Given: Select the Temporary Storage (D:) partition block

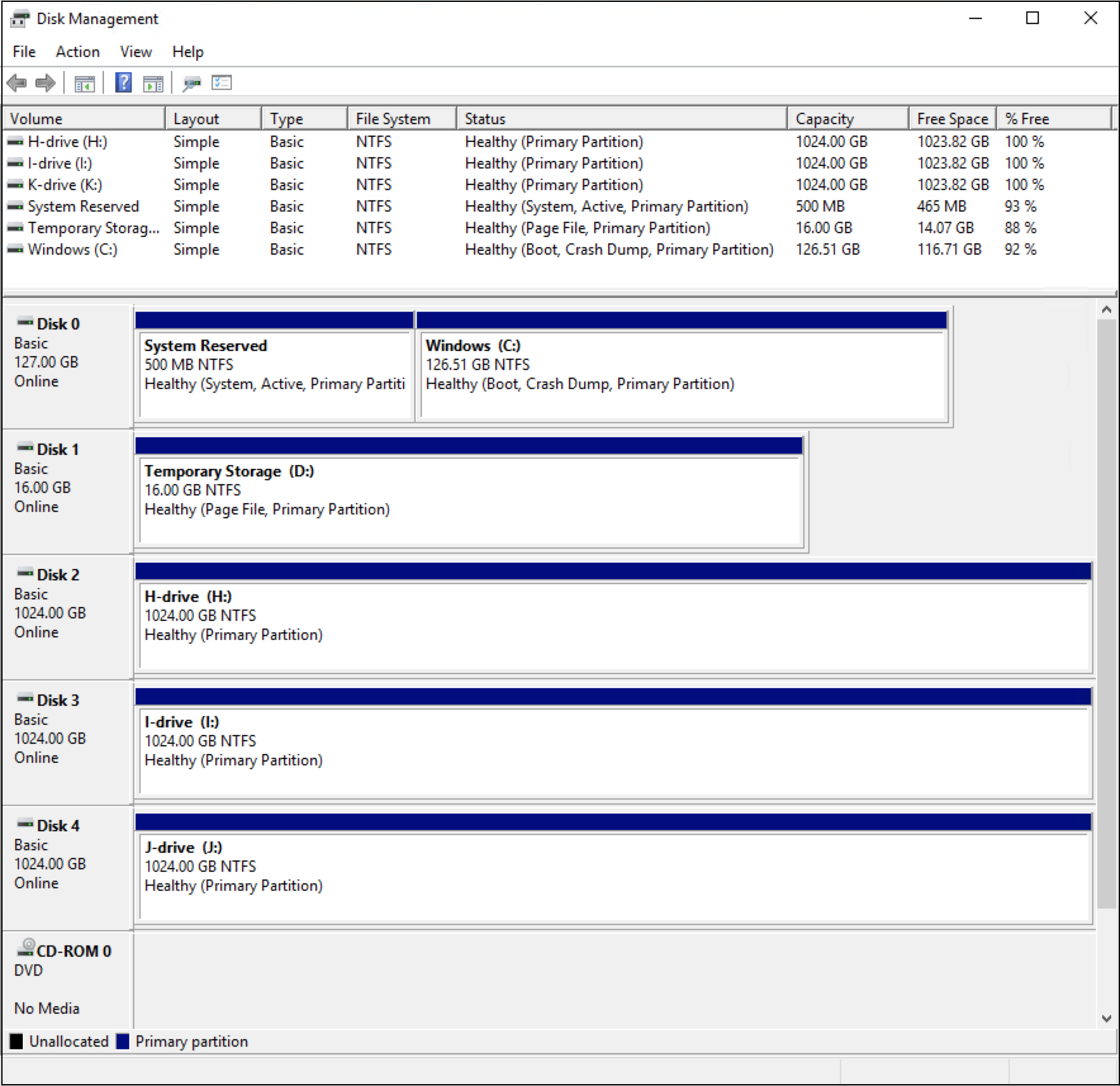Looking at the screenshot, I should (469, 492).
